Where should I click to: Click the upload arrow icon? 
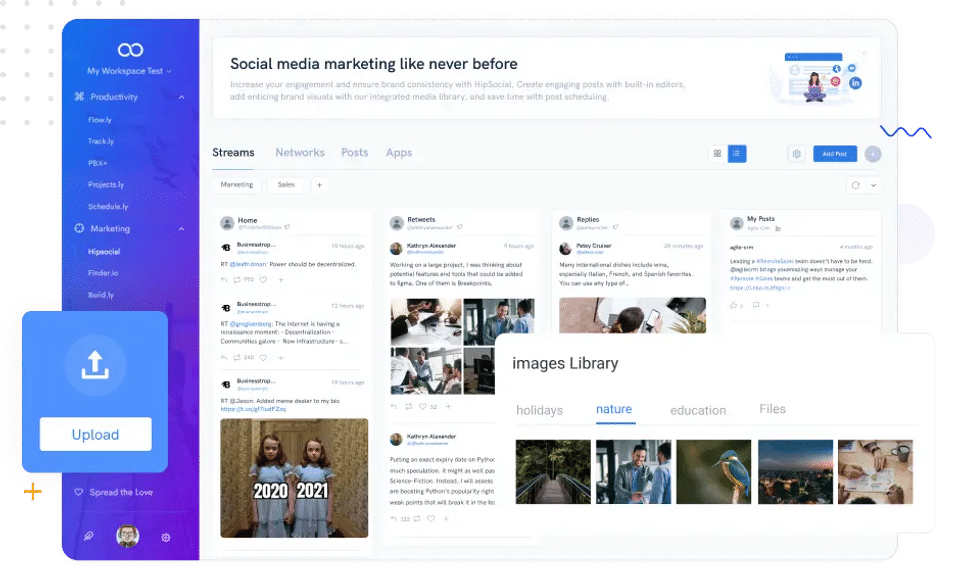[x=95, y=366]
